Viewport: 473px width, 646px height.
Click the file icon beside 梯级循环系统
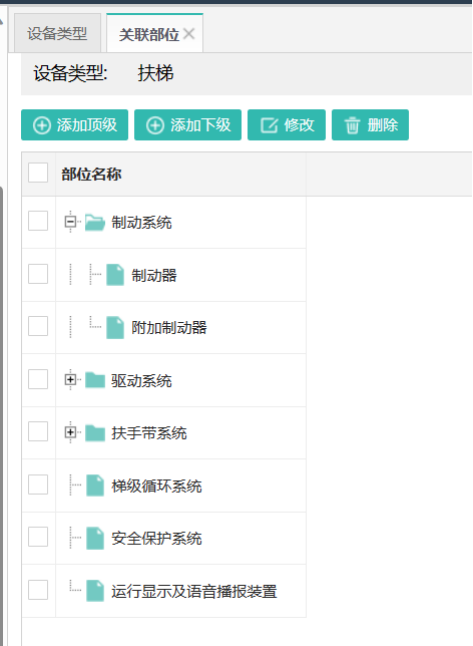pyautogui.click(x=95, y=486)
